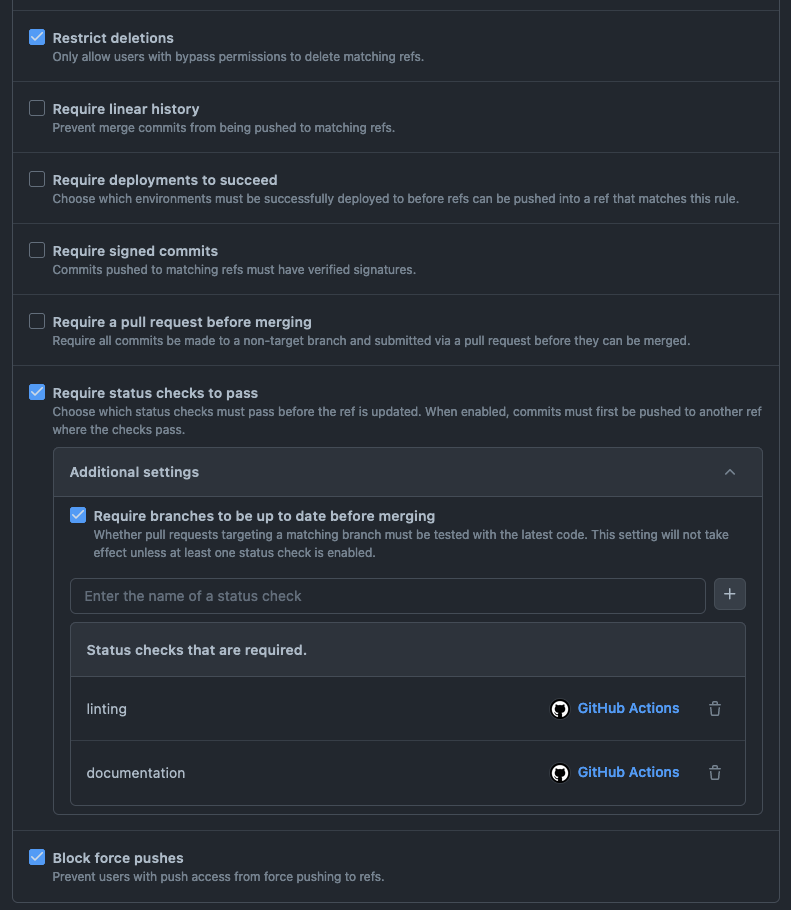Uncheck Require branches to be up to date

(x=78, y=515)
